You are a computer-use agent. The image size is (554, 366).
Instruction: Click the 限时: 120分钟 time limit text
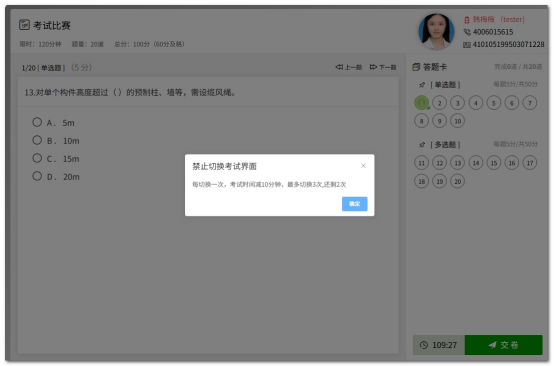[x=40, y=44]
